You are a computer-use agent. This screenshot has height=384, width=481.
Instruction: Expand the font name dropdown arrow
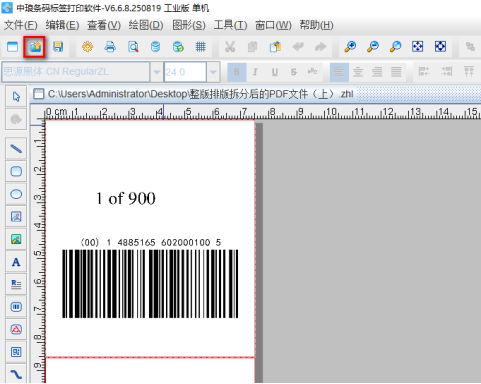tap(156, 72)
